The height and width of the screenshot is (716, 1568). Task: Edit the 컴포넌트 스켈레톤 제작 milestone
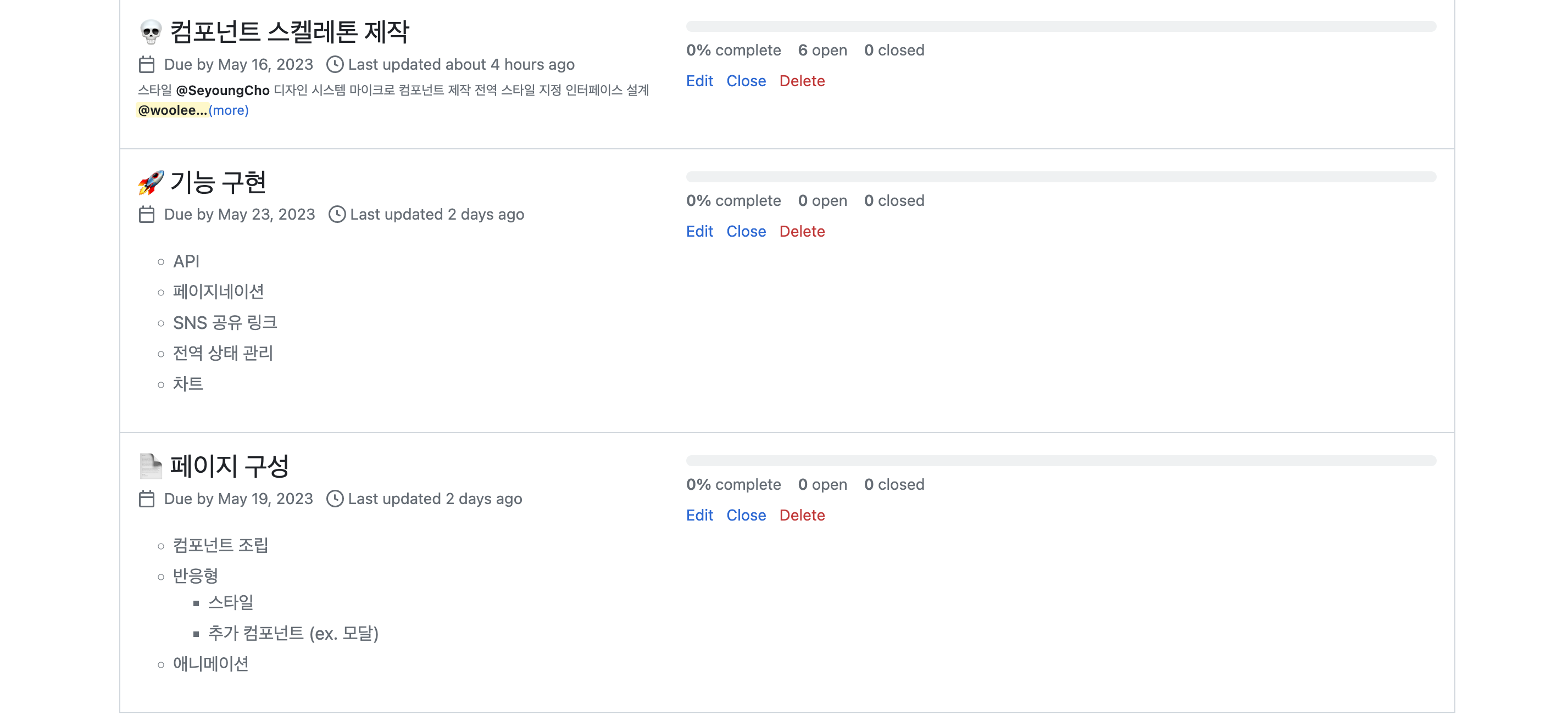(699, 81)
